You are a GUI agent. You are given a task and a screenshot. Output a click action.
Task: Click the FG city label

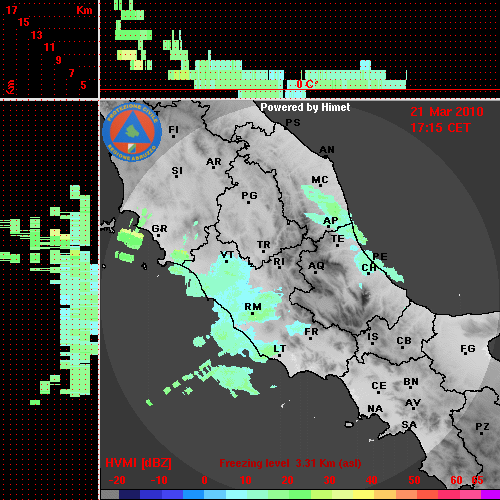pyautogui.click(x=468, y=349)
